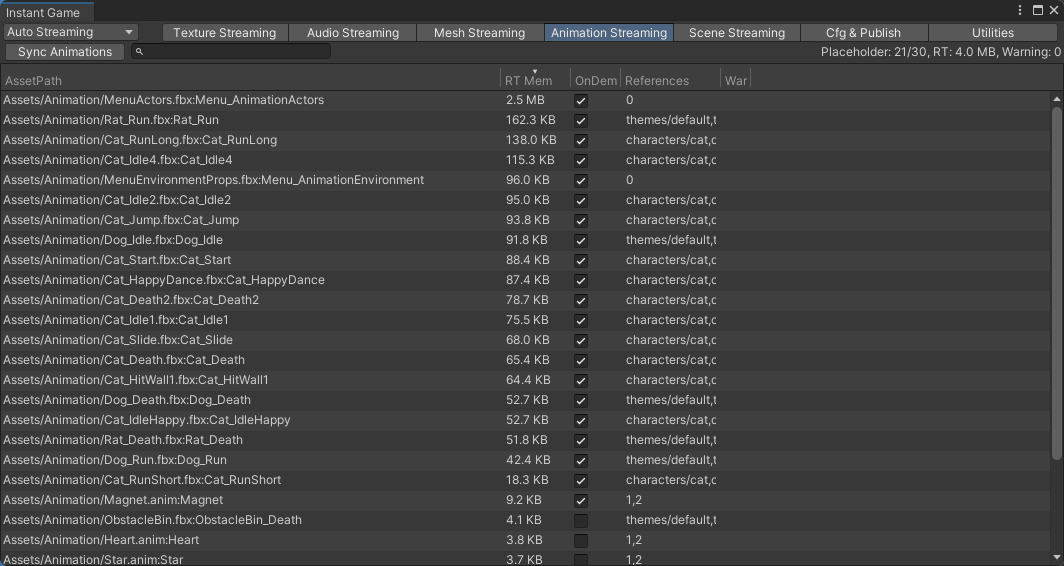Toggle OnDemand checkbox for Magnet animation
1064x566 pixels.
pos(581,500)
